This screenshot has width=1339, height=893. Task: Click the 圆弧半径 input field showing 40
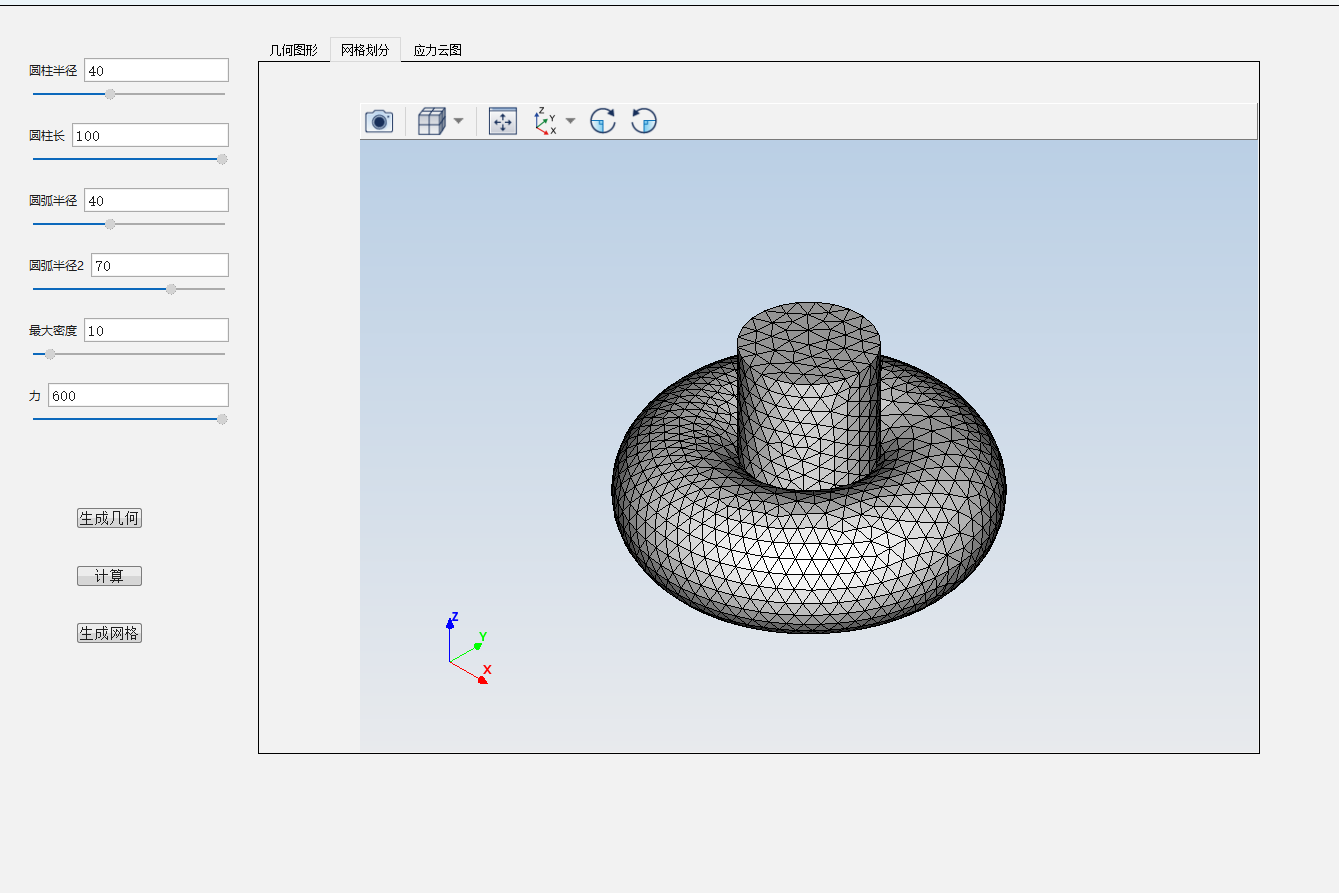156,200
